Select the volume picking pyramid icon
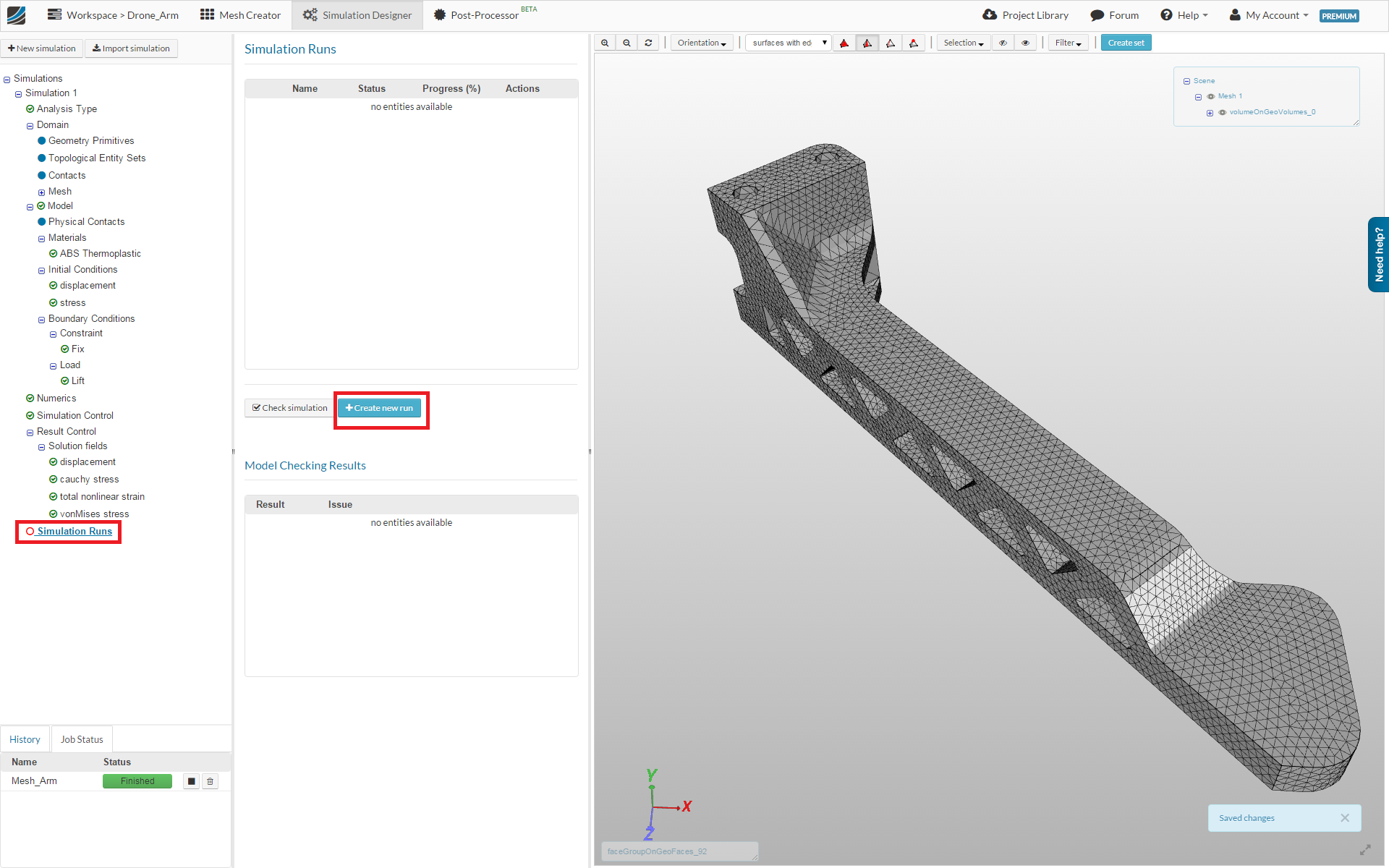 (x=844, y=43)
